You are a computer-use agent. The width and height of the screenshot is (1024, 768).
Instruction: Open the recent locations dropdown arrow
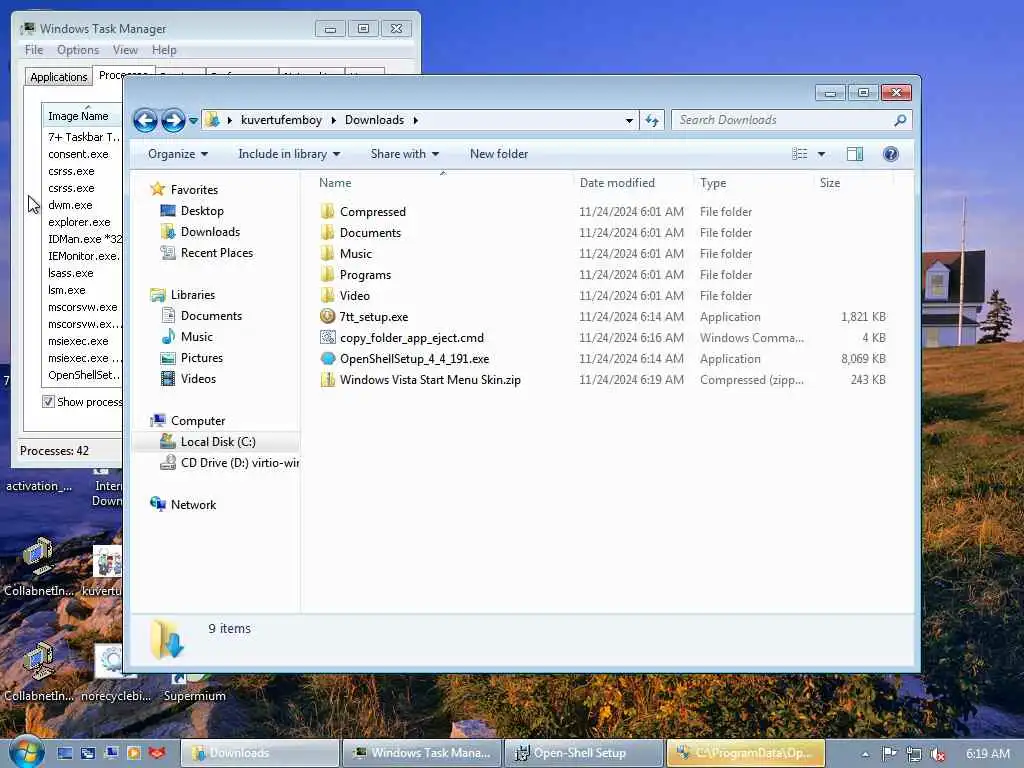tap(193, 120)
